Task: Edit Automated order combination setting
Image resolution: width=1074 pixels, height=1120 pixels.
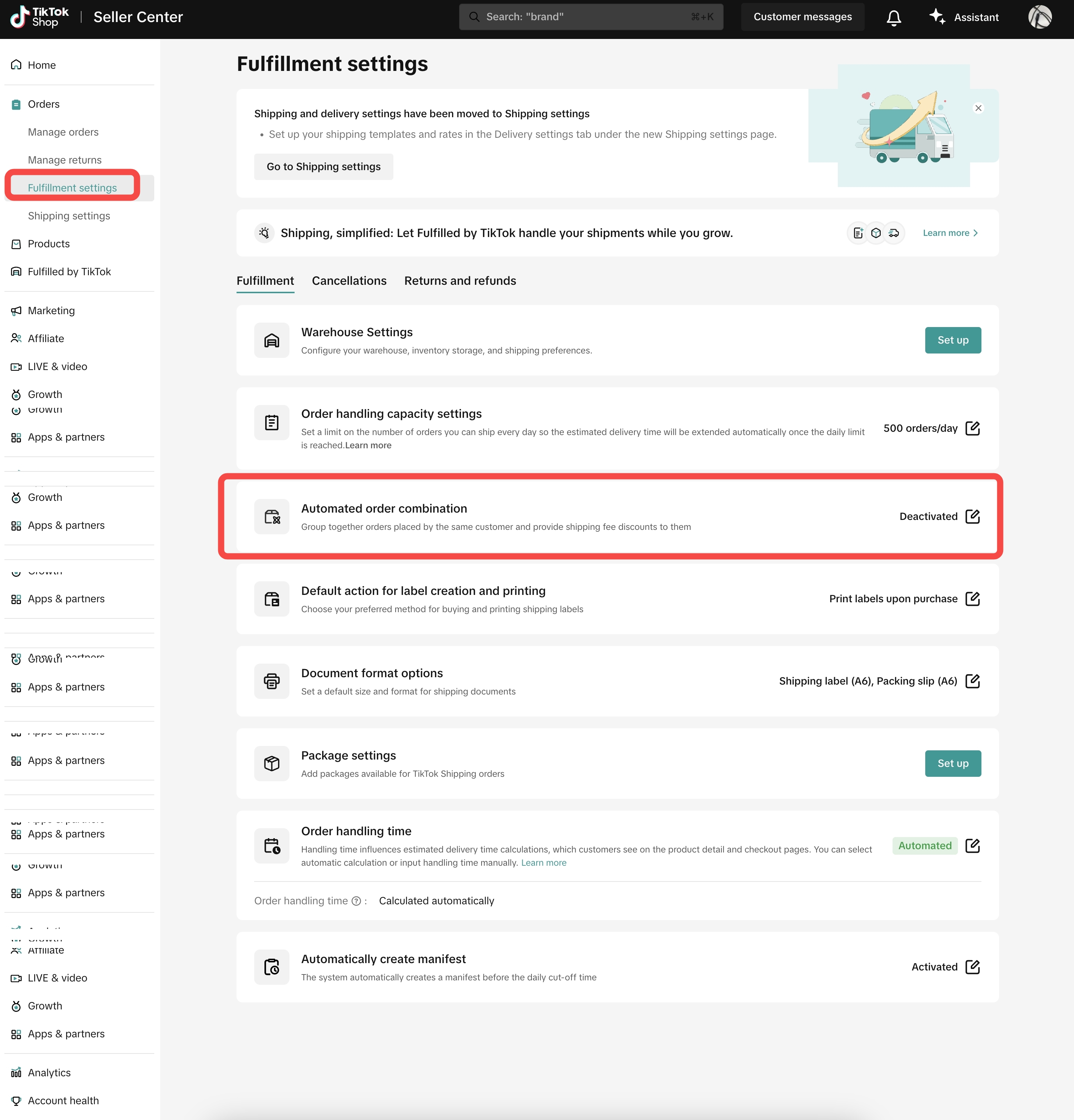Action: pyautogui.click(x=972, y=517)
